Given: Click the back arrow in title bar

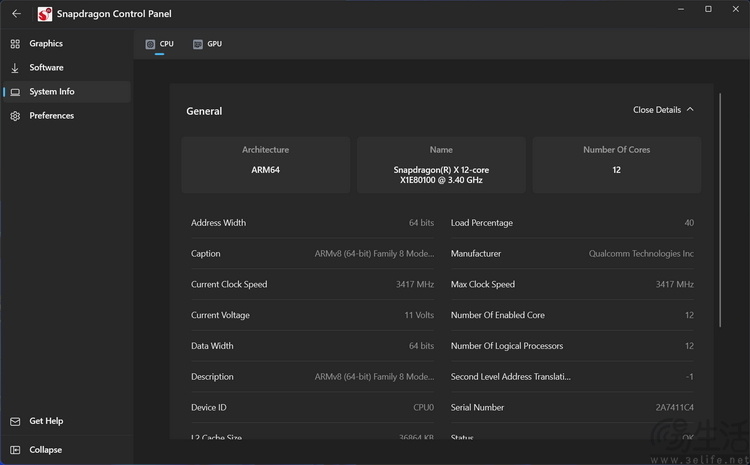Looking at the screenshot, I should (x=16, y=14).
